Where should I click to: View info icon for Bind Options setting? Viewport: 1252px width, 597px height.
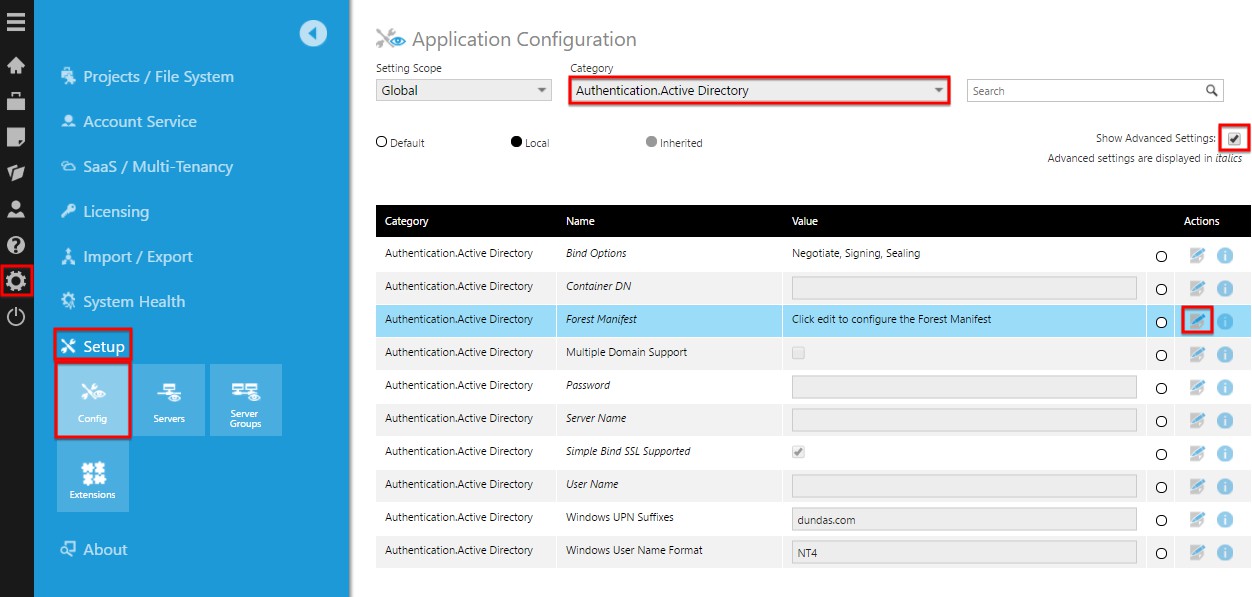point(1225,255)
